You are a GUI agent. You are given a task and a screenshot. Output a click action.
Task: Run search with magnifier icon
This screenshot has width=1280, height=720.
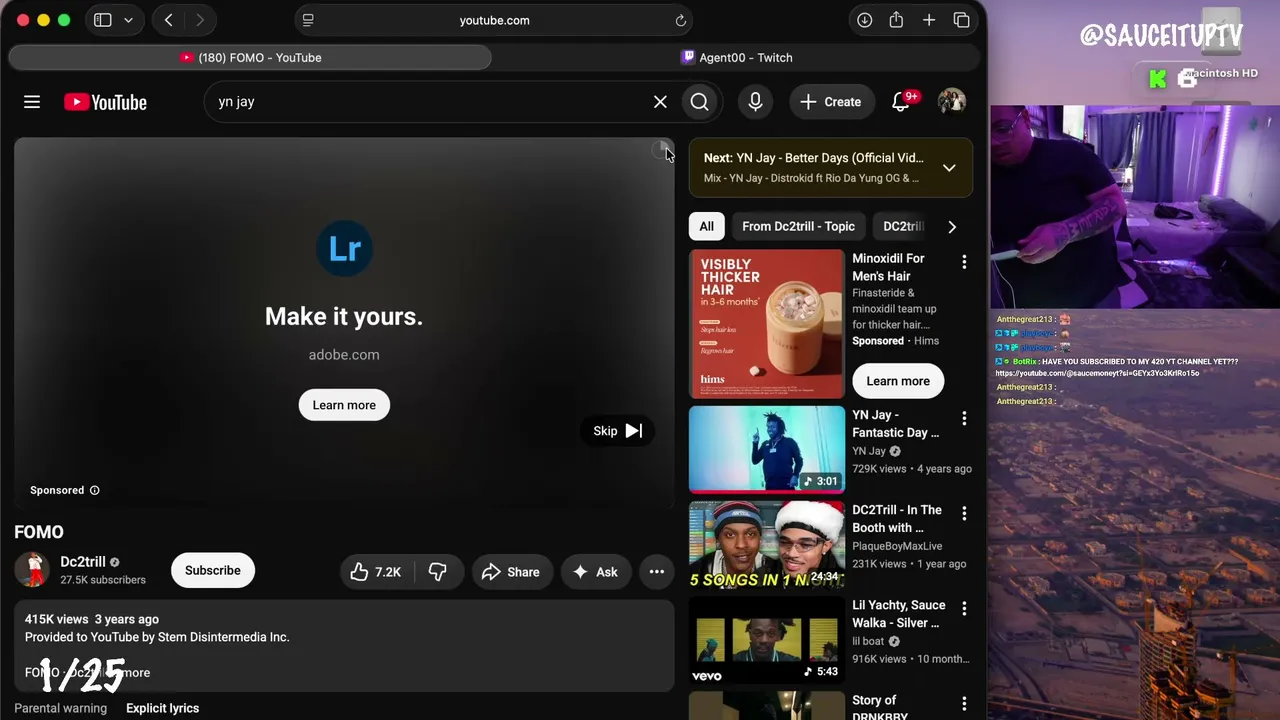(700, 102)
